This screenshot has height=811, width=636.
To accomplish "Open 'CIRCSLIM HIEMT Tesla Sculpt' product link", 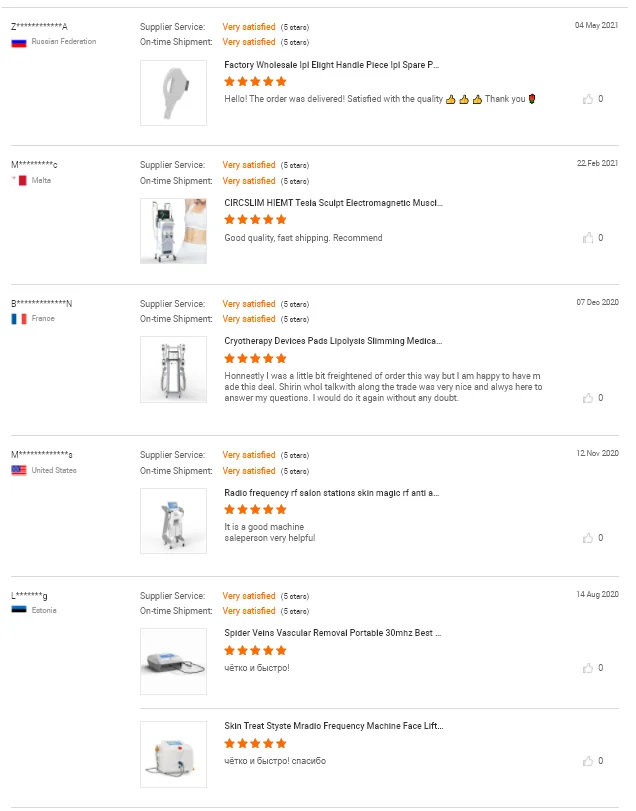I will click(333, 203).
